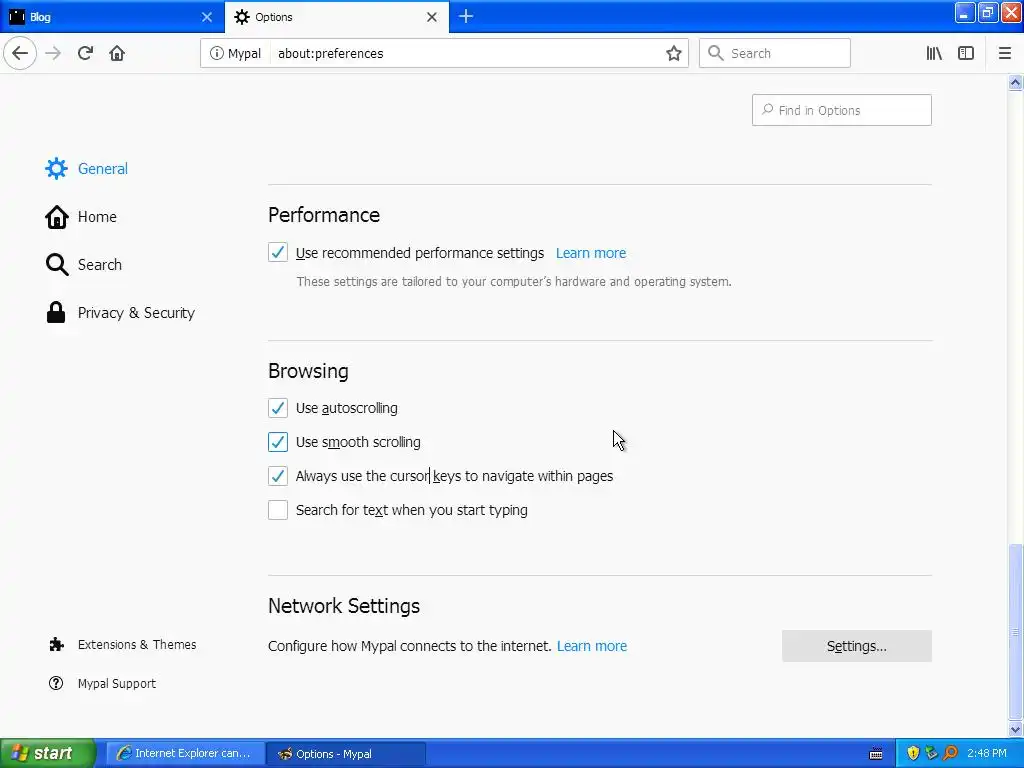
Task: Toggle Use autoscrolling checkbox
Action: coord(278,408)
